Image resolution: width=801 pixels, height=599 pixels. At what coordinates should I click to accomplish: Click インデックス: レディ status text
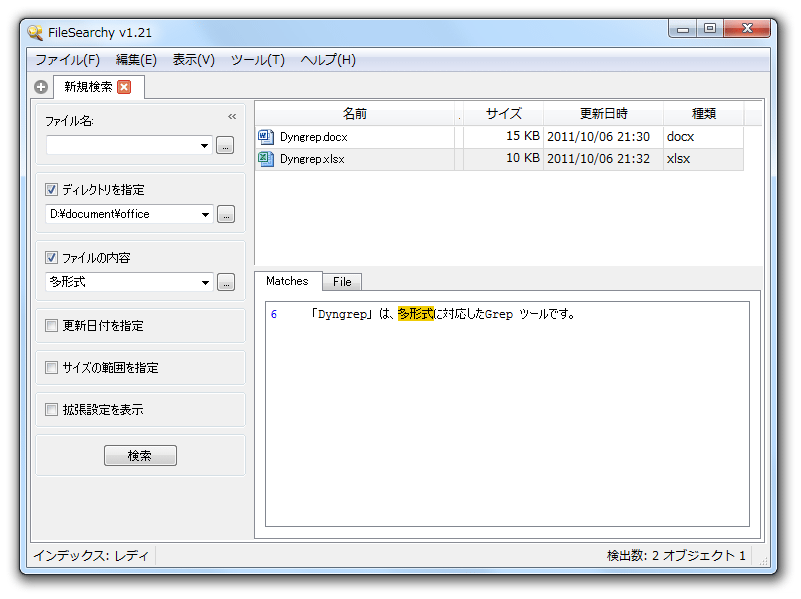pyautogui.click(x=91, y=556)
